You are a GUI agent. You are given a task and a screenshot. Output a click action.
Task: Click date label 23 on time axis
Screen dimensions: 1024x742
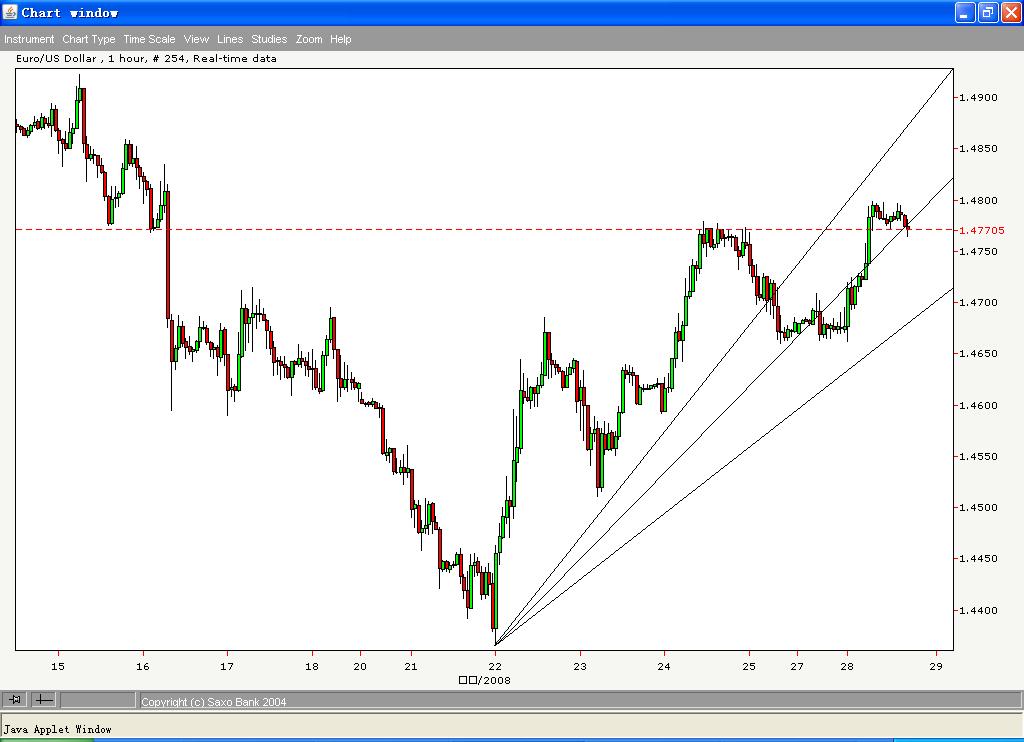tap(580, 666)
